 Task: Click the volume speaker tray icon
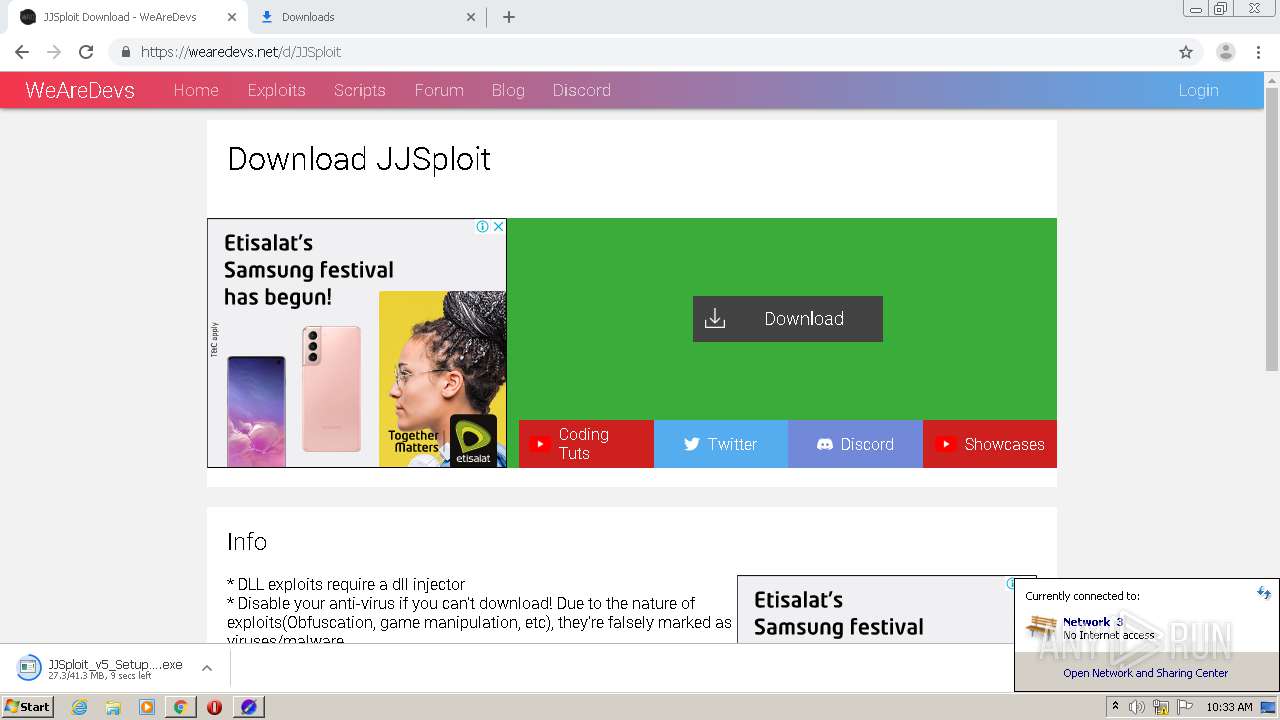click(x=1137, y=707)
